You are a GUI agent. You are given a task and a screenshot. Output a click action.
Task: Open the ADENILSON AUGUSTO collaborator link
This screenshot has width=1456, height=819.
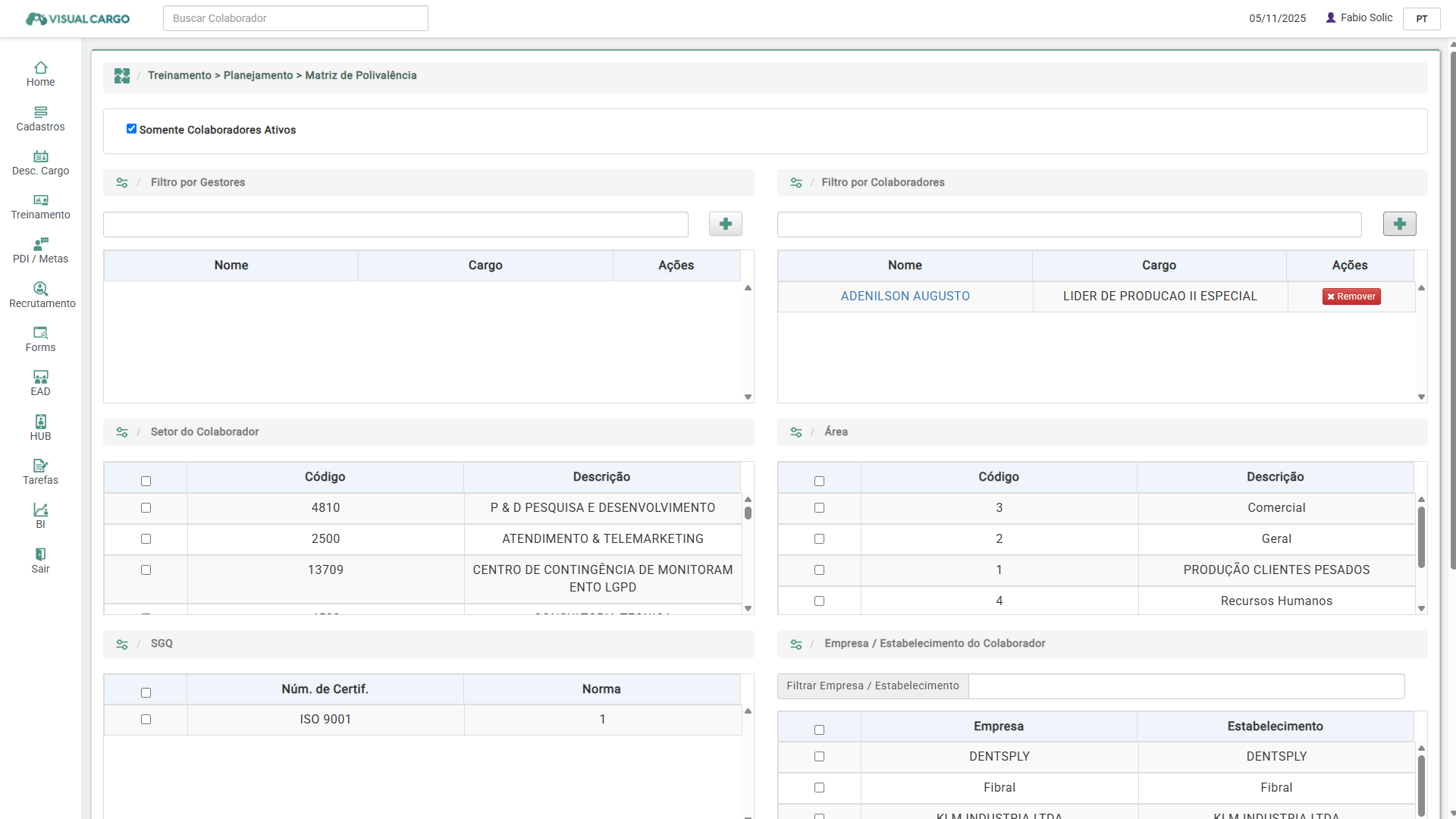(x=905, y=297)
